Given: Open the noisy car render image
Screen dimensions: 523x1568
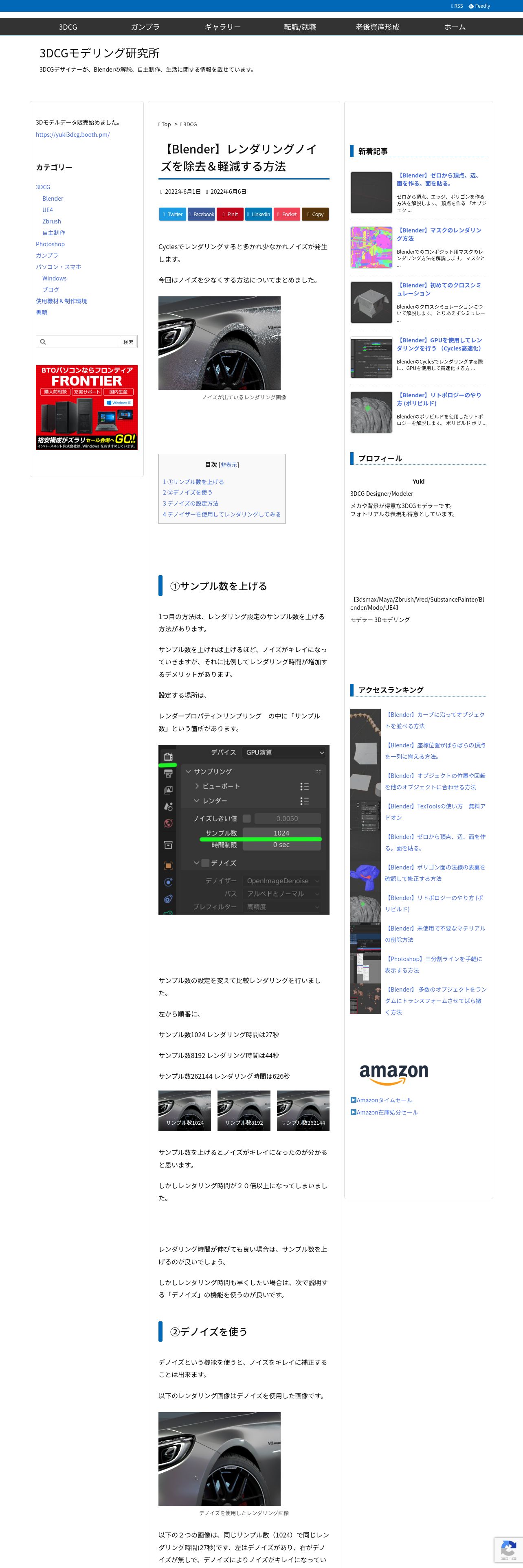Looking at the screenshot, I should click(219, 343).
